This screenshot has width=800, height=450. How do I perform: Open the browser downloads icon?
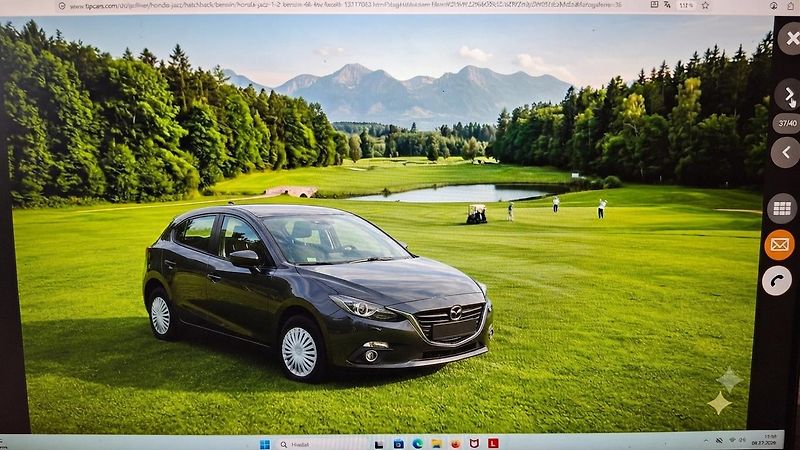tap(774, 5)
